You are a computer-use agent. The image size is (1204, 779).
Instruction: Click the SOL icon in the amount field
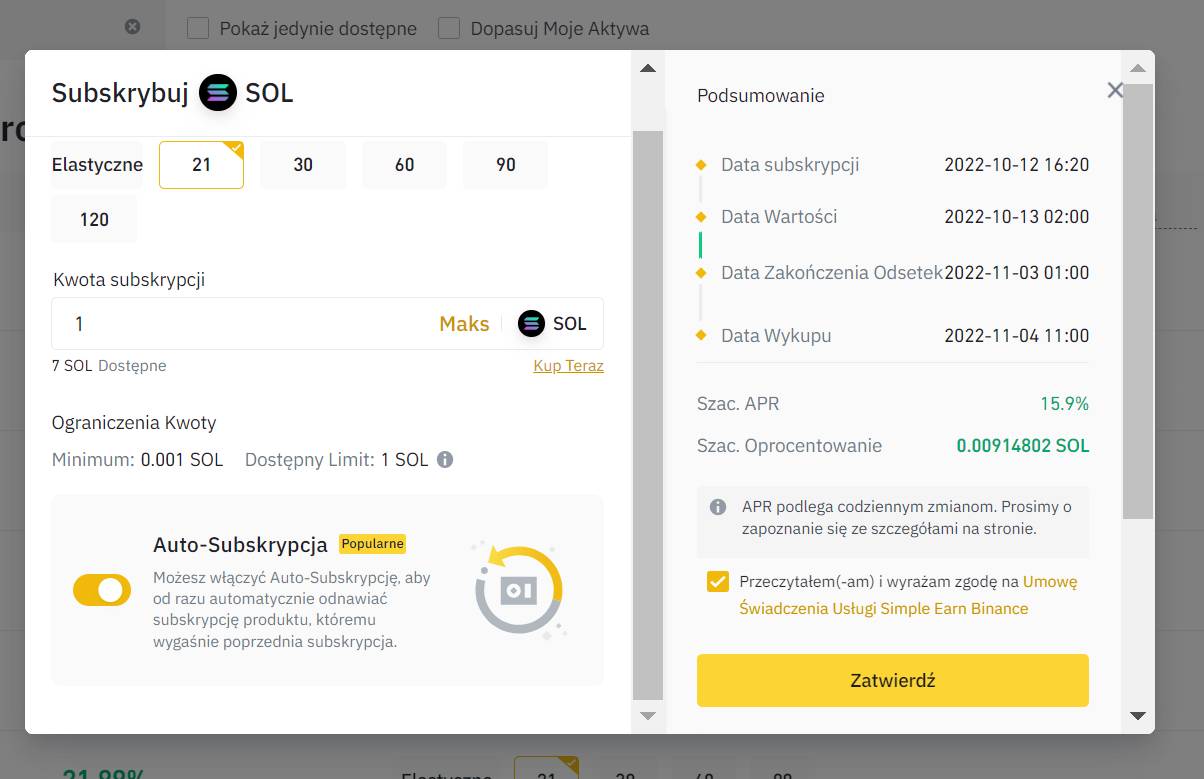tap(531, 323)
